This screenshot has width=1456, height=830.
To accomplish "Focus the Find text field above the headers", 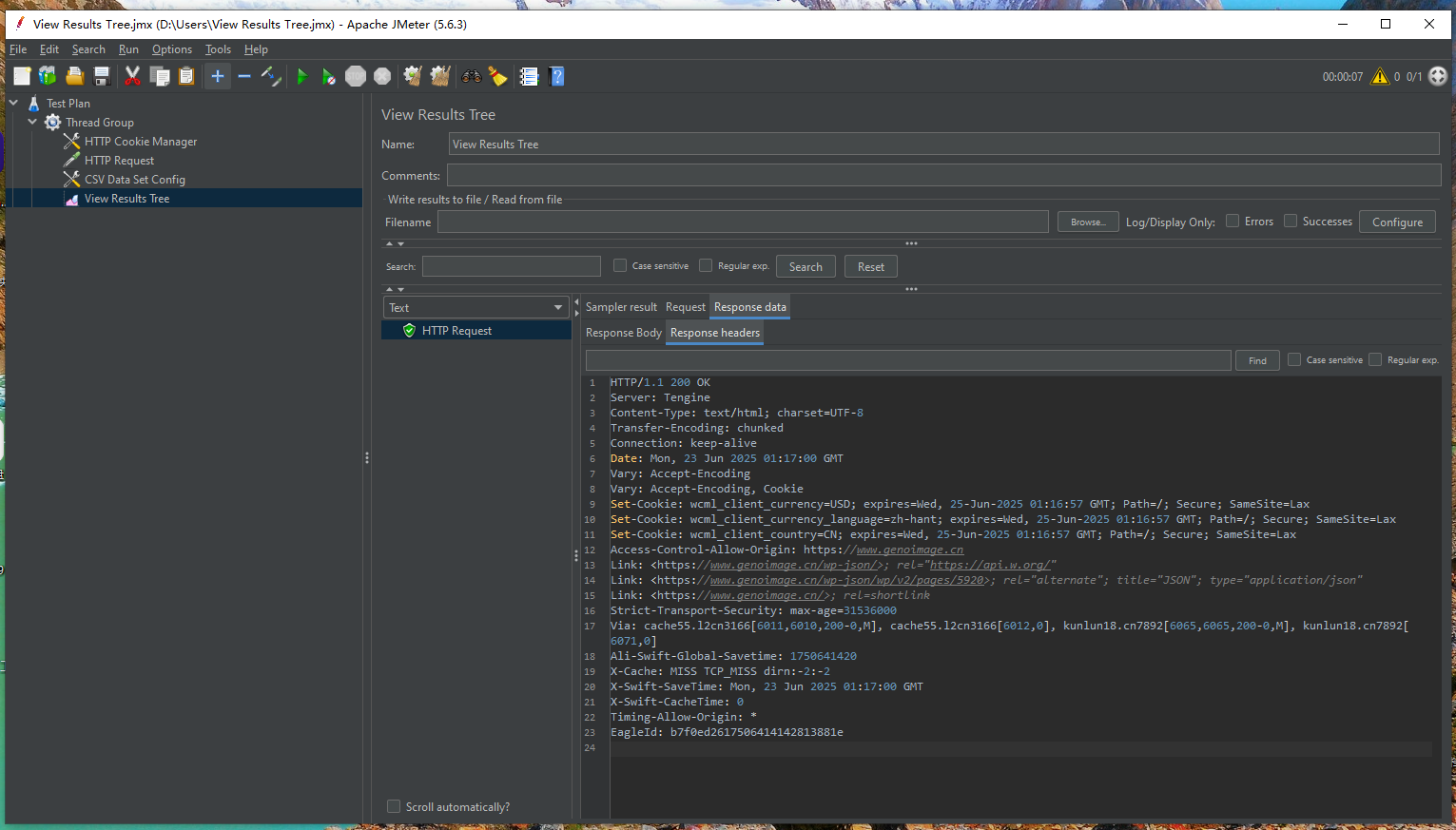I will [908, 360].
